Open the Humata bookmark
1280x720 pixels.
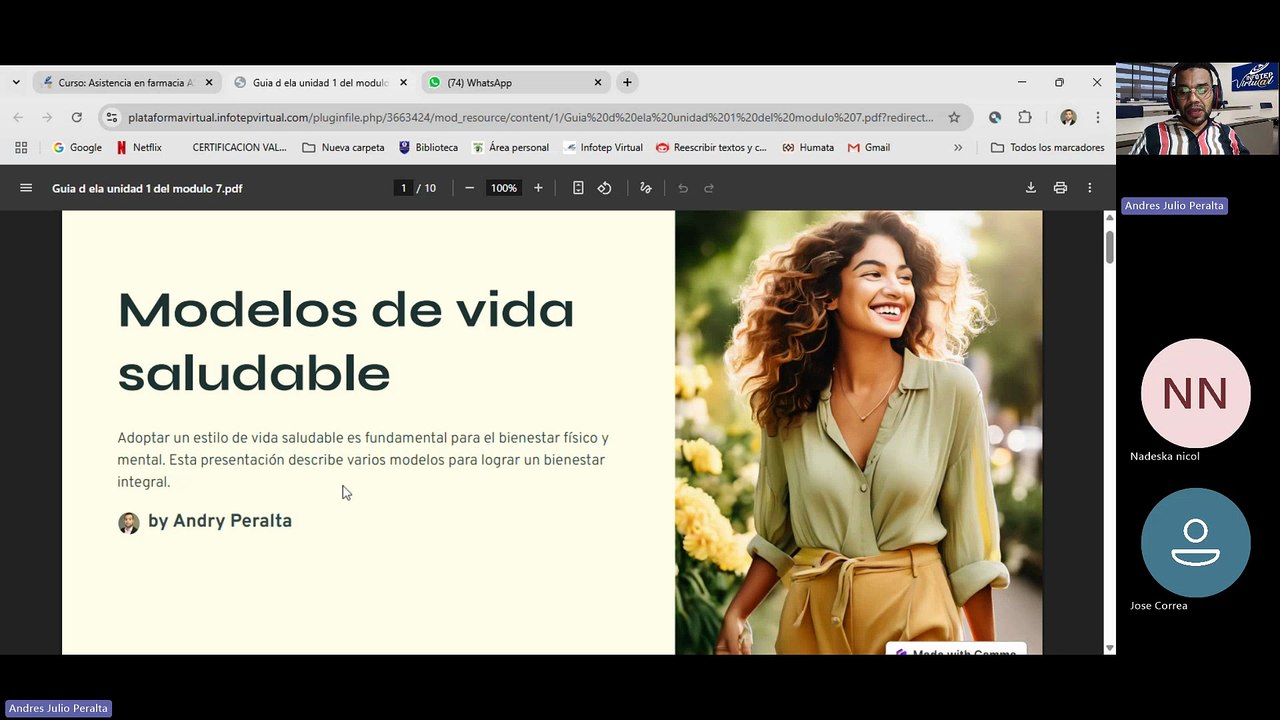point(808,147)
